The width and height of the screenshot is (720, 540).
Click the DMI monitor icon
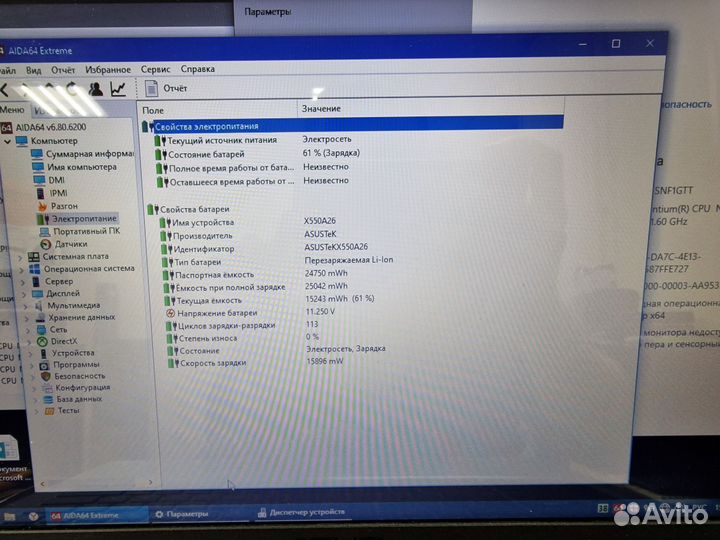(39, 180)
